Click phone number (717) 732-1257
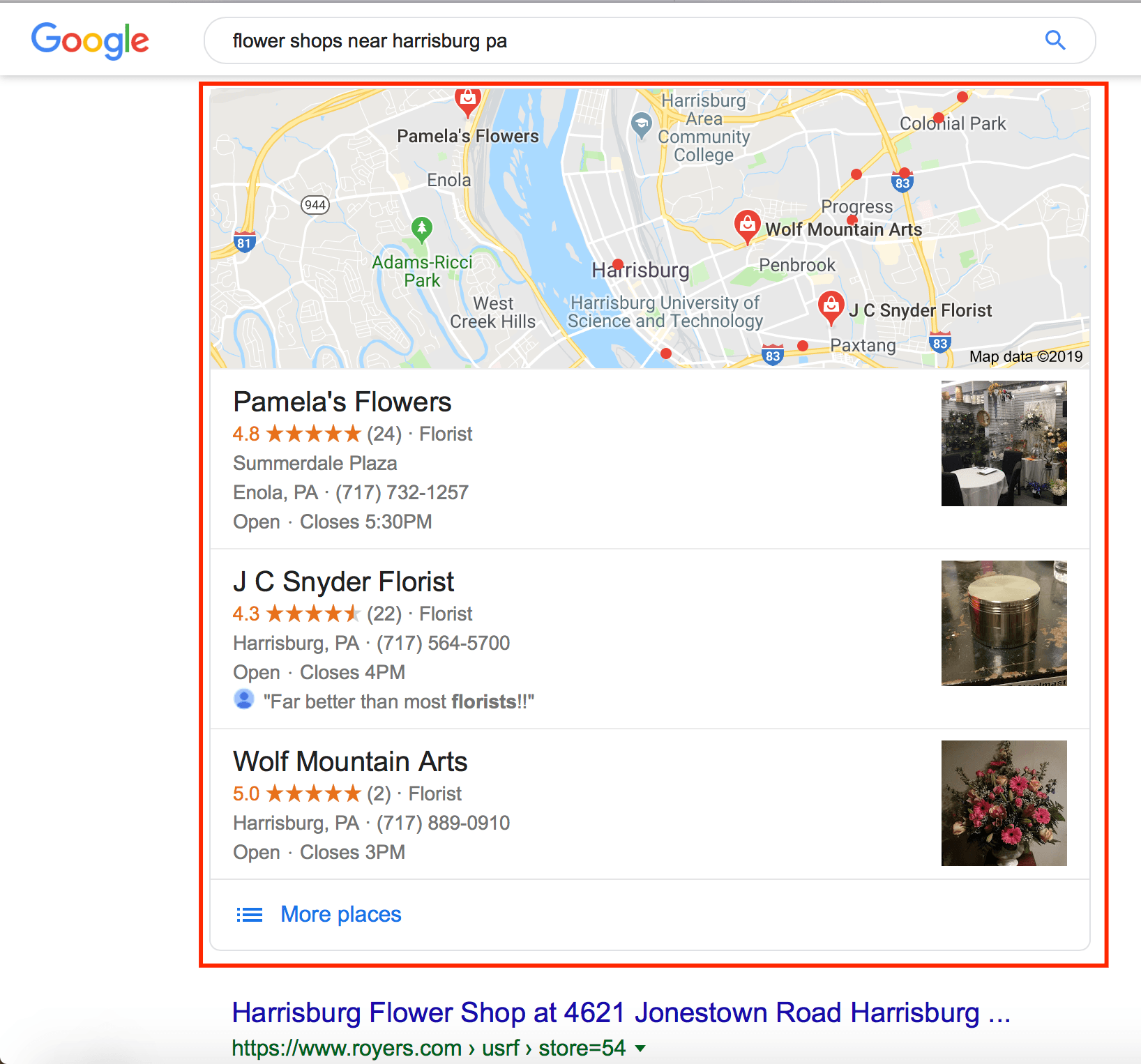Viewport: 1141px width, 1064px height. 402,492
